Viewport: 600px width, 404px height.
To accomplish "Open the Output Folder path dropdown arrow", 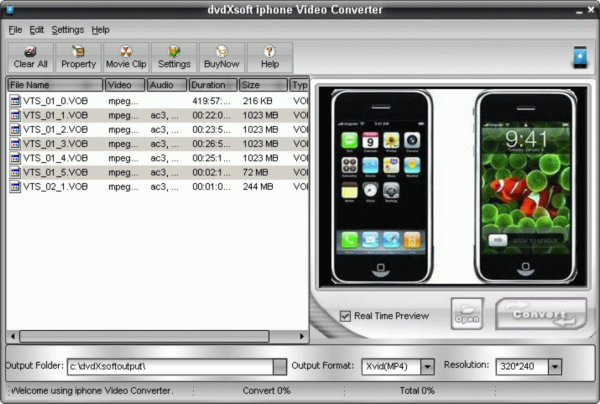I will tap(280, 367).
